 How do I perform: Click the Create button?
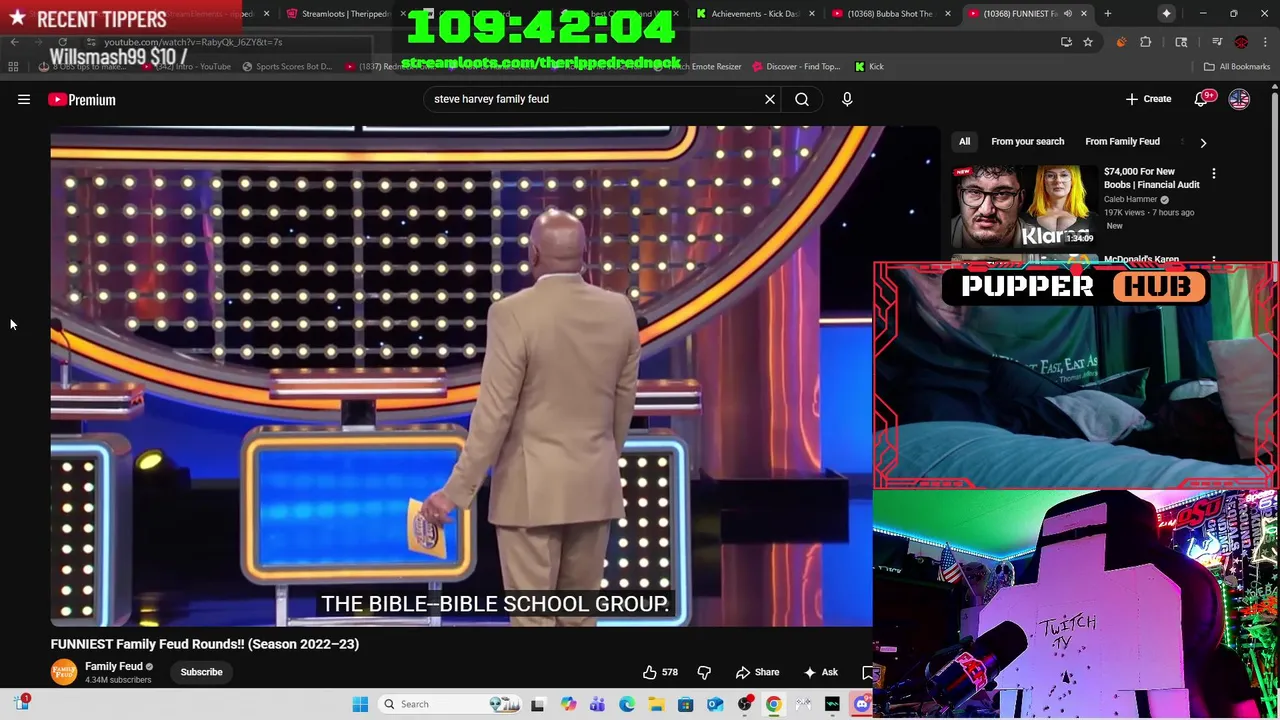tap(1147, 99)
